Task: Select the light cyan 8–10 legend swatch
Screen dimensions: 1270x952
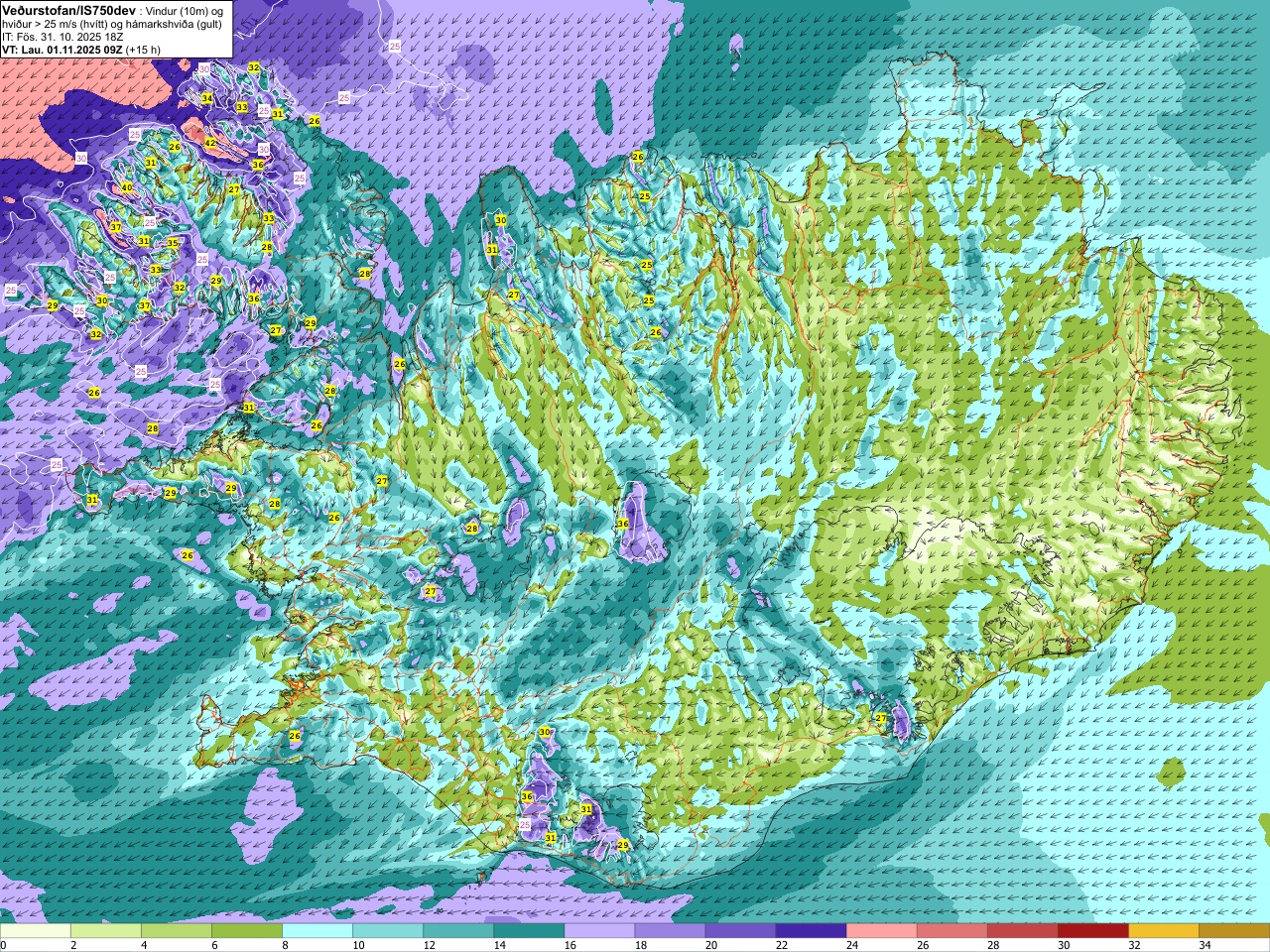Action: [x=317, y=931]
